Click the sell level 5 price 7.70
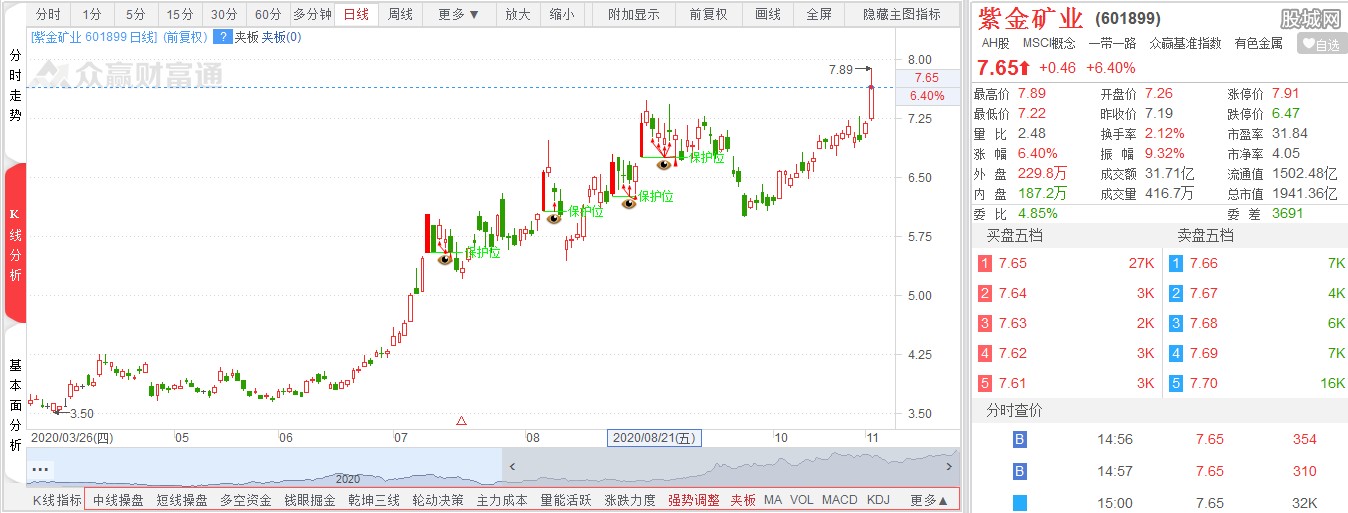Image resolution: width=1348 pixels, height=513 pixels. (1204, 383)
